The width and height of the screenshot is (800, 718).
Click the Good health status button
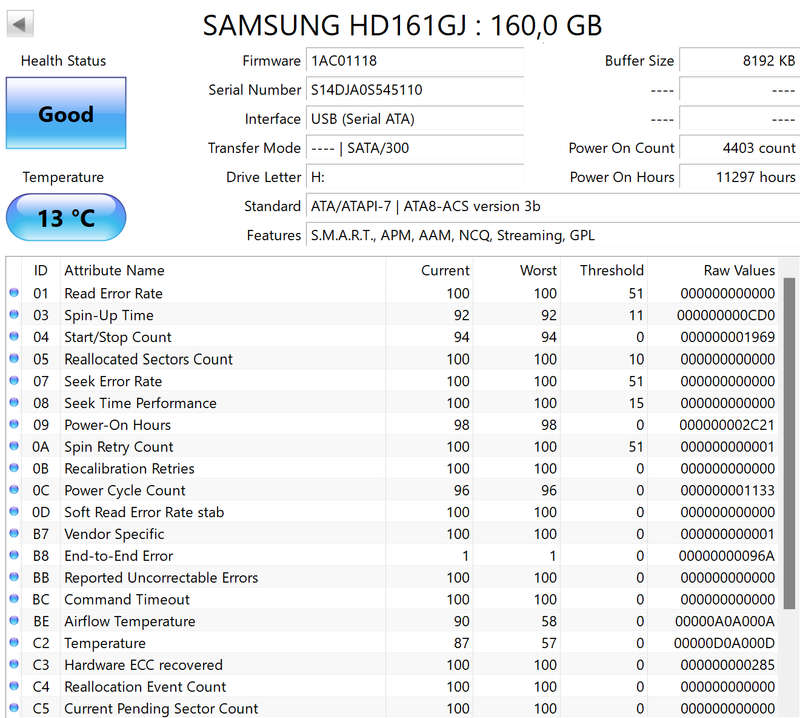(66, 113)
